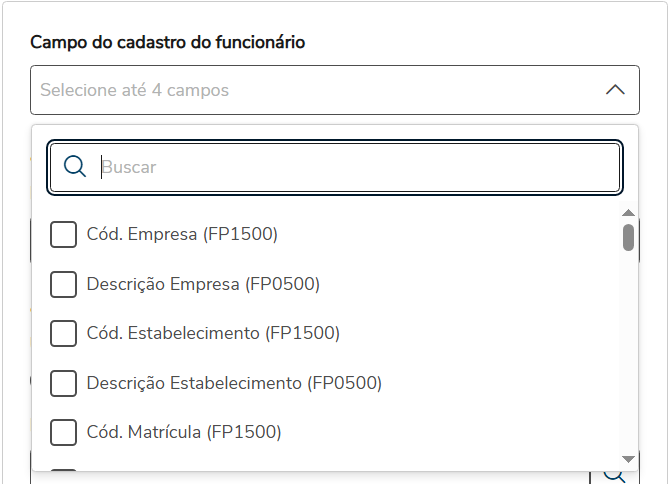Toggle the Descrição Estabelecimento (FP0500) checkbox
672x484 pixels.
tap(63, 383)
